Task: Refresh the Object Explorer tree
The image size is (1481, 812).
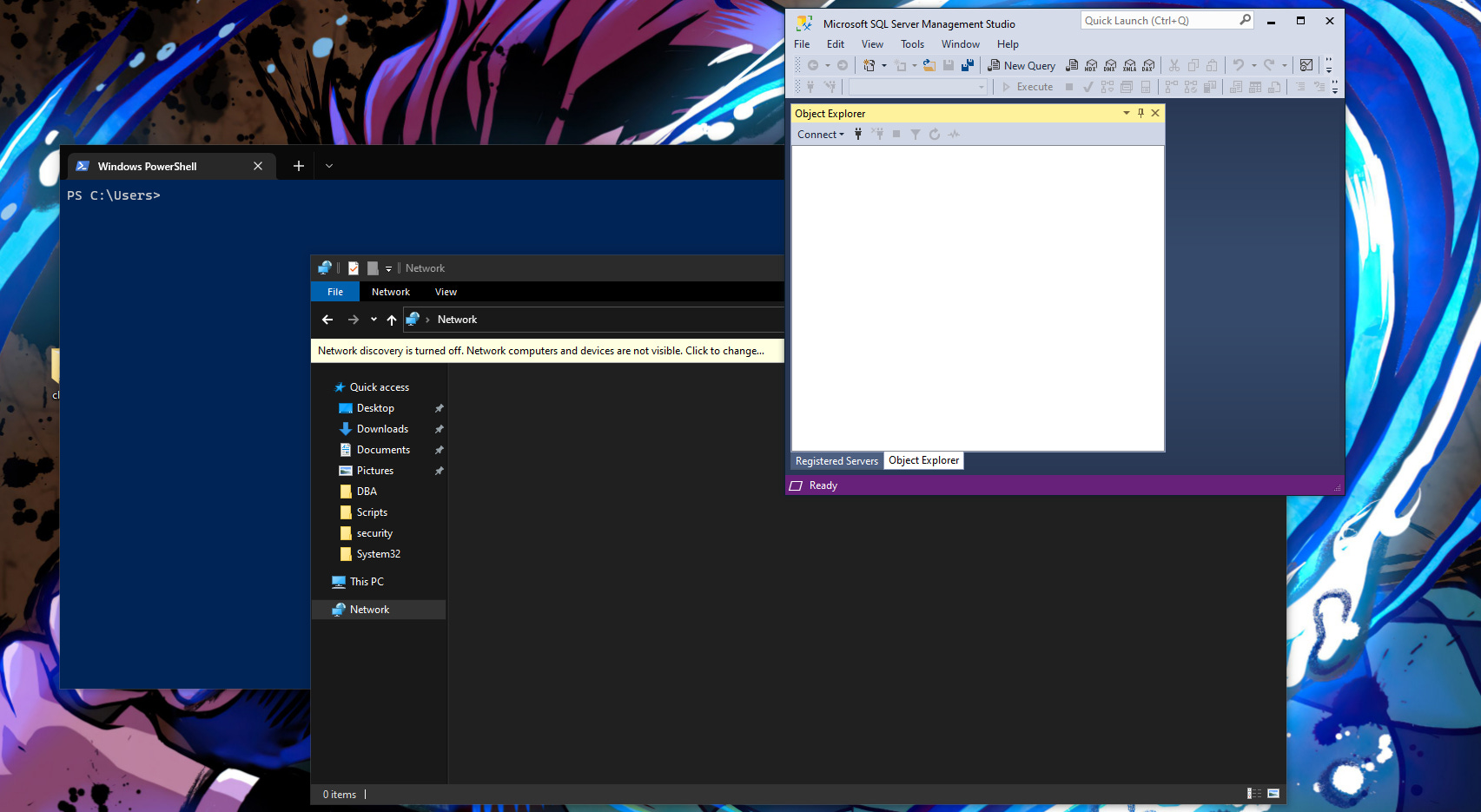Action: click(x=934, y=134)
